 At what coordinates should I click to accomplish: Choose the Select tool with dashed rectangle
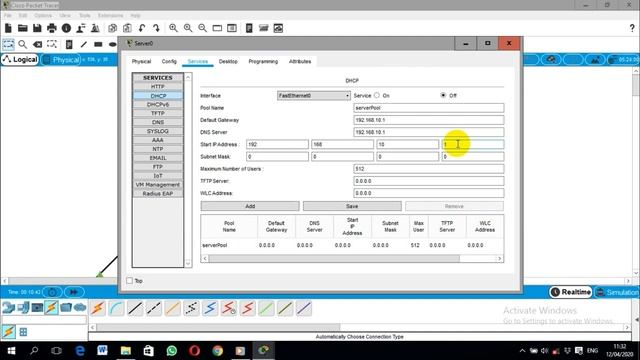coord(8,44)
